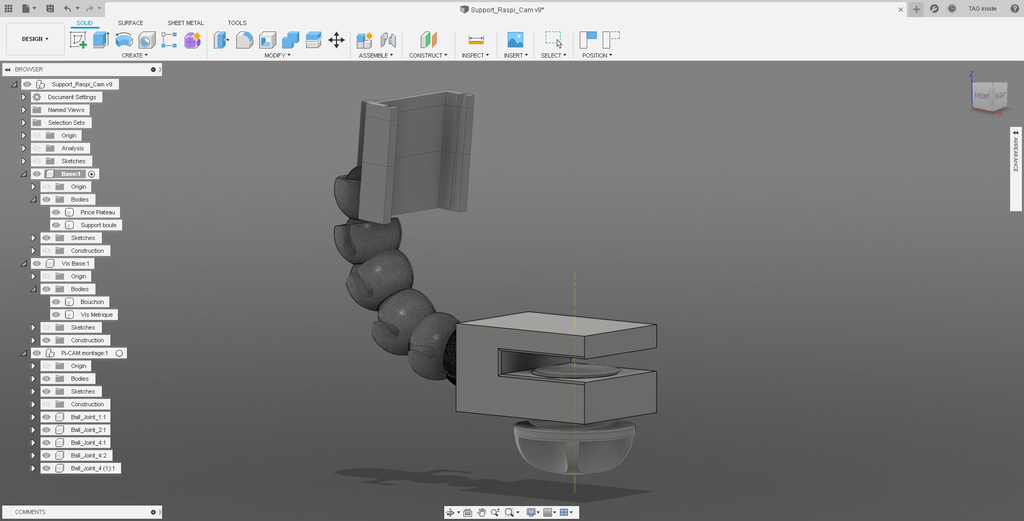
Task: Choose the Fillet tool in Modify
Action: point(244,40)
